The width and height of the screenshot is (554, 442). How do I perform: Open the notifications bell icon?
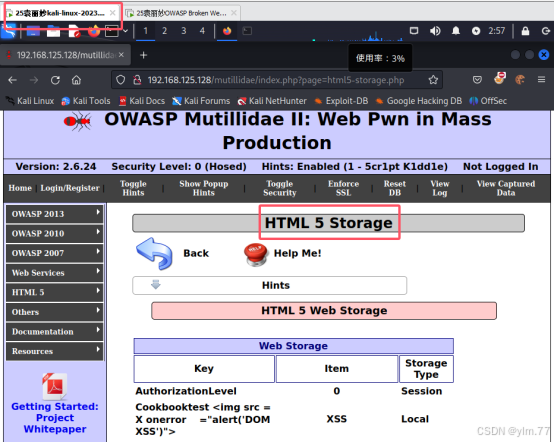click(x=456, y=31)
